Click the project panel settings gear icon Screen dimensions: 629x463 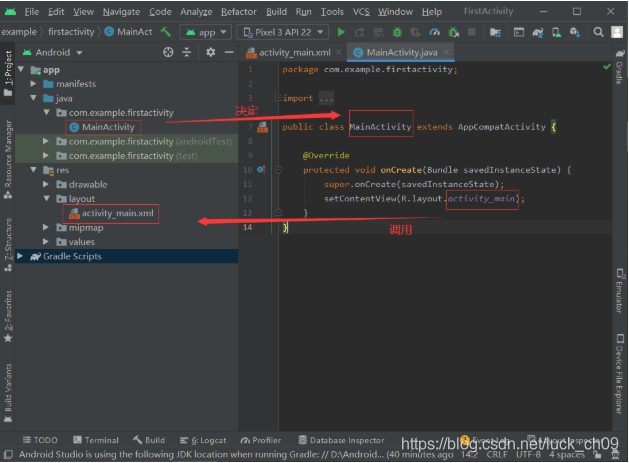click(211, 52)
